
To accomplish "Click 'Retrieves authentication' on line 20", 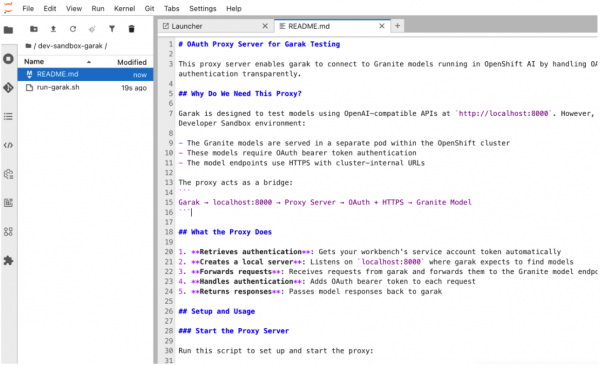I will [x=251, y=252].
